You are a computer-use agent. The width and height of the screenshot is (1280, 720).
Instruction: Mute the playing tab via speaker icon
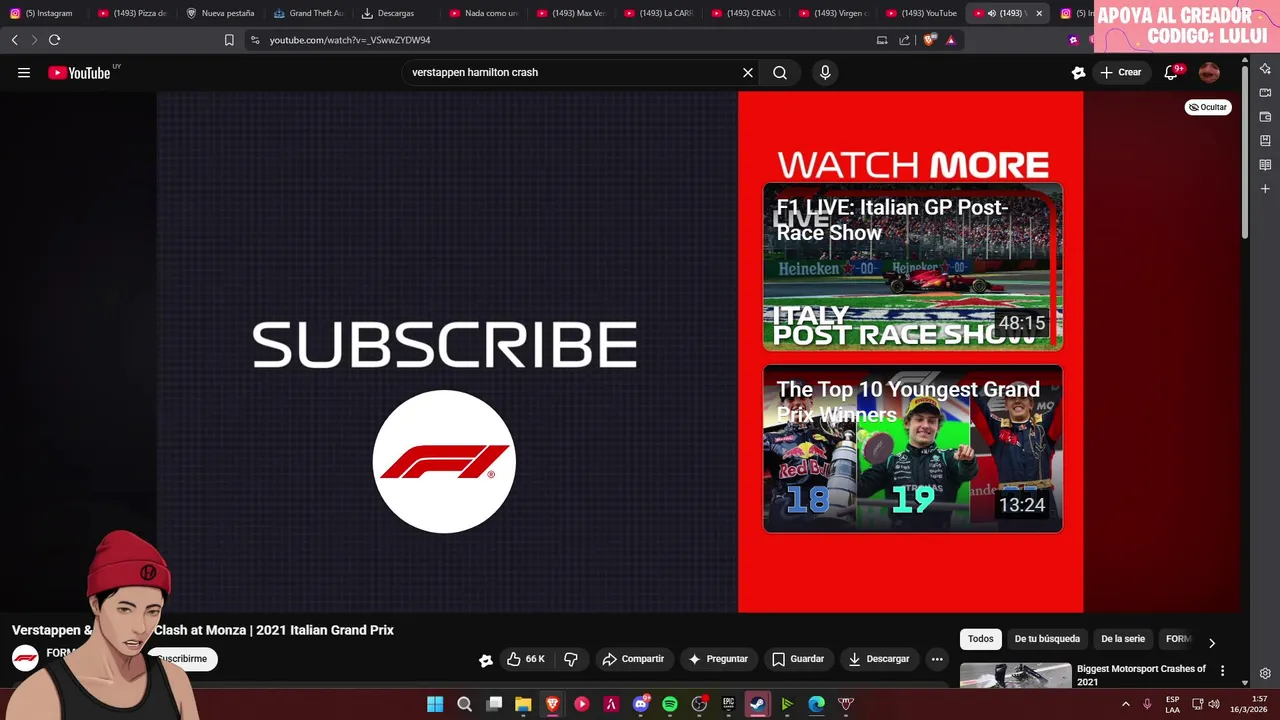pyautogui.click(x=991, y=13)
